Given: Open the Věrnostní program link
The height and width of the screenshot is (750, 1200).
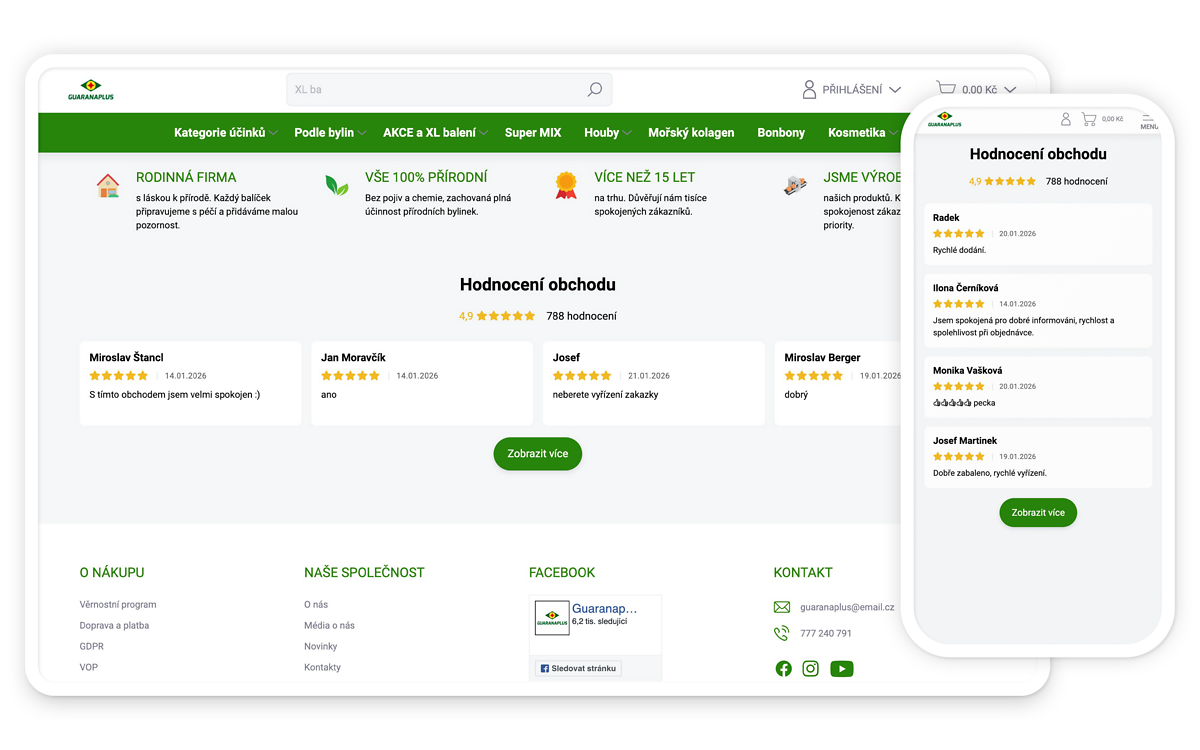Looking at the screenshot, I should click(118, 605).
